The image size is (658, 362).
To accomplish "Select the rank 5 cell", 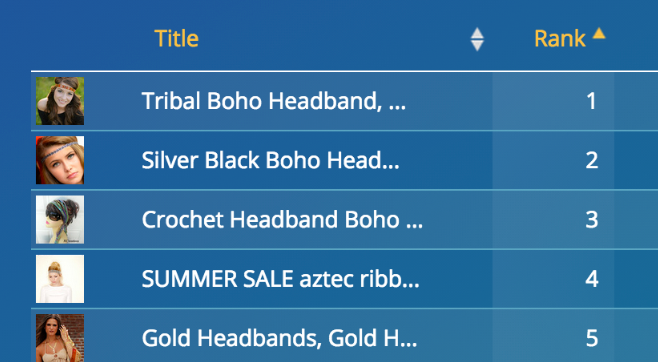I will pos(553,336).
